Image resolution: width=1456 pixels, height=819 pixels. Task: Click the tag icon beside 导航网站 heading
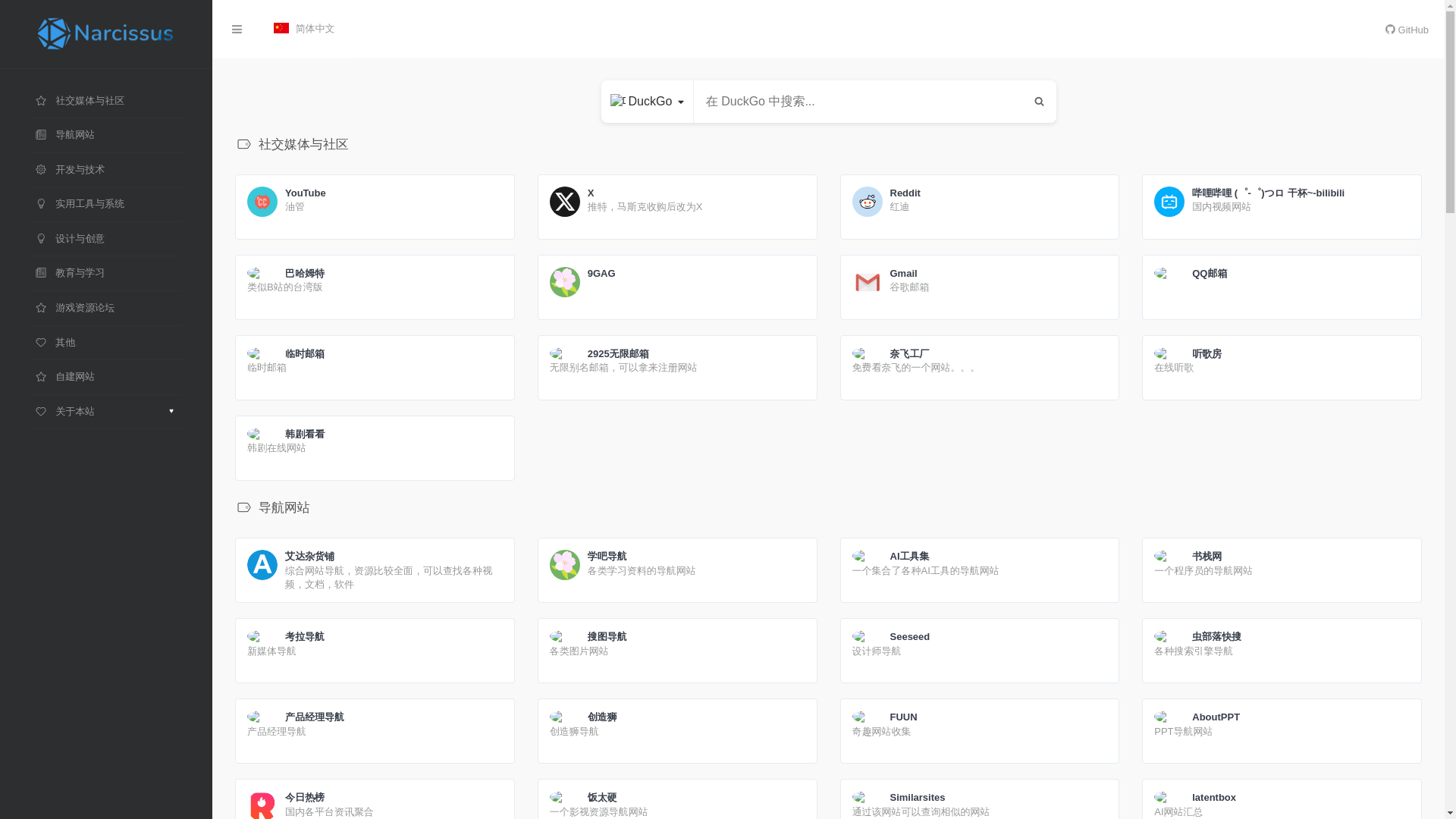[243, 507]
